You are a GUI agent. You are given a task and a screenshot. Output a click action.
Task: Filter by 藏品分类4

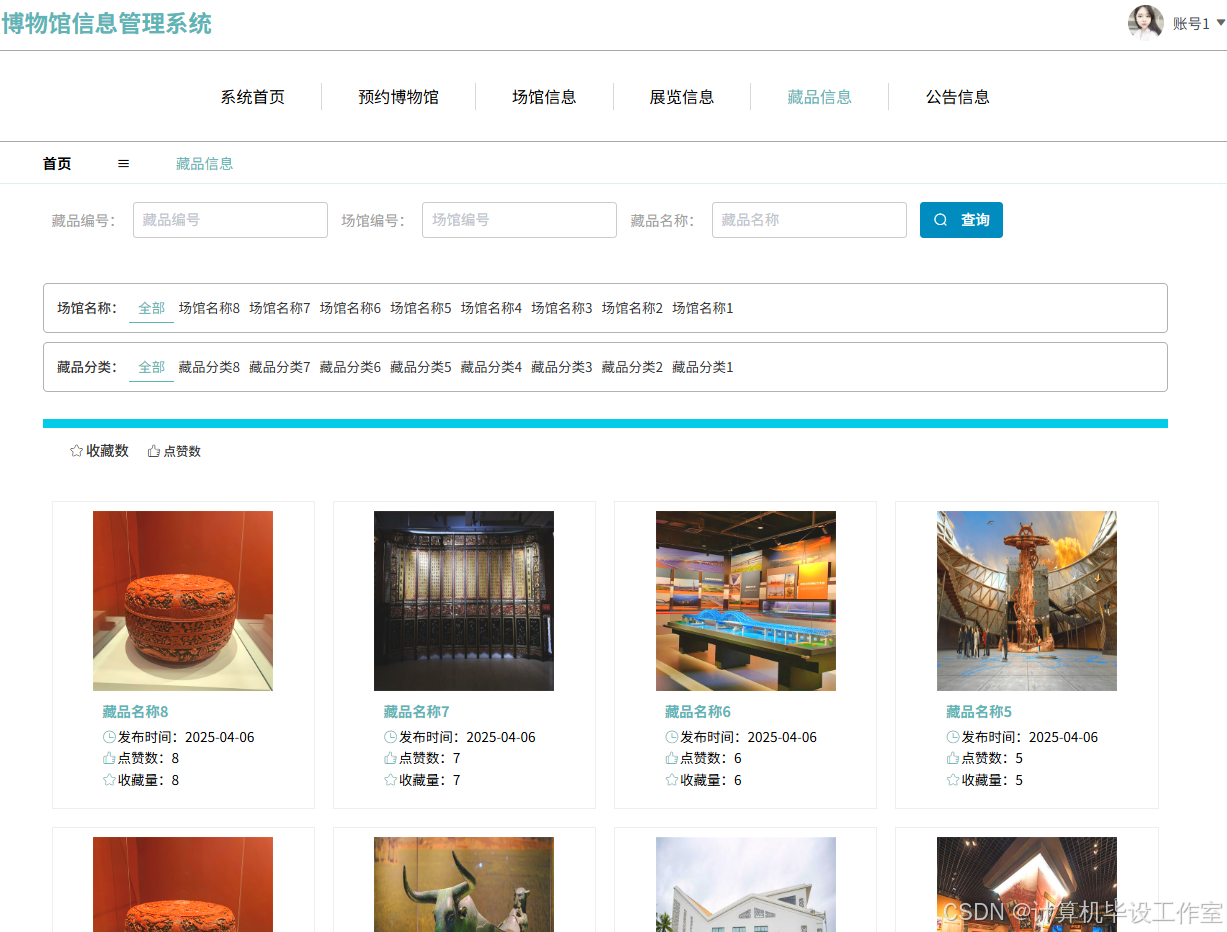[x=491, y=367]
